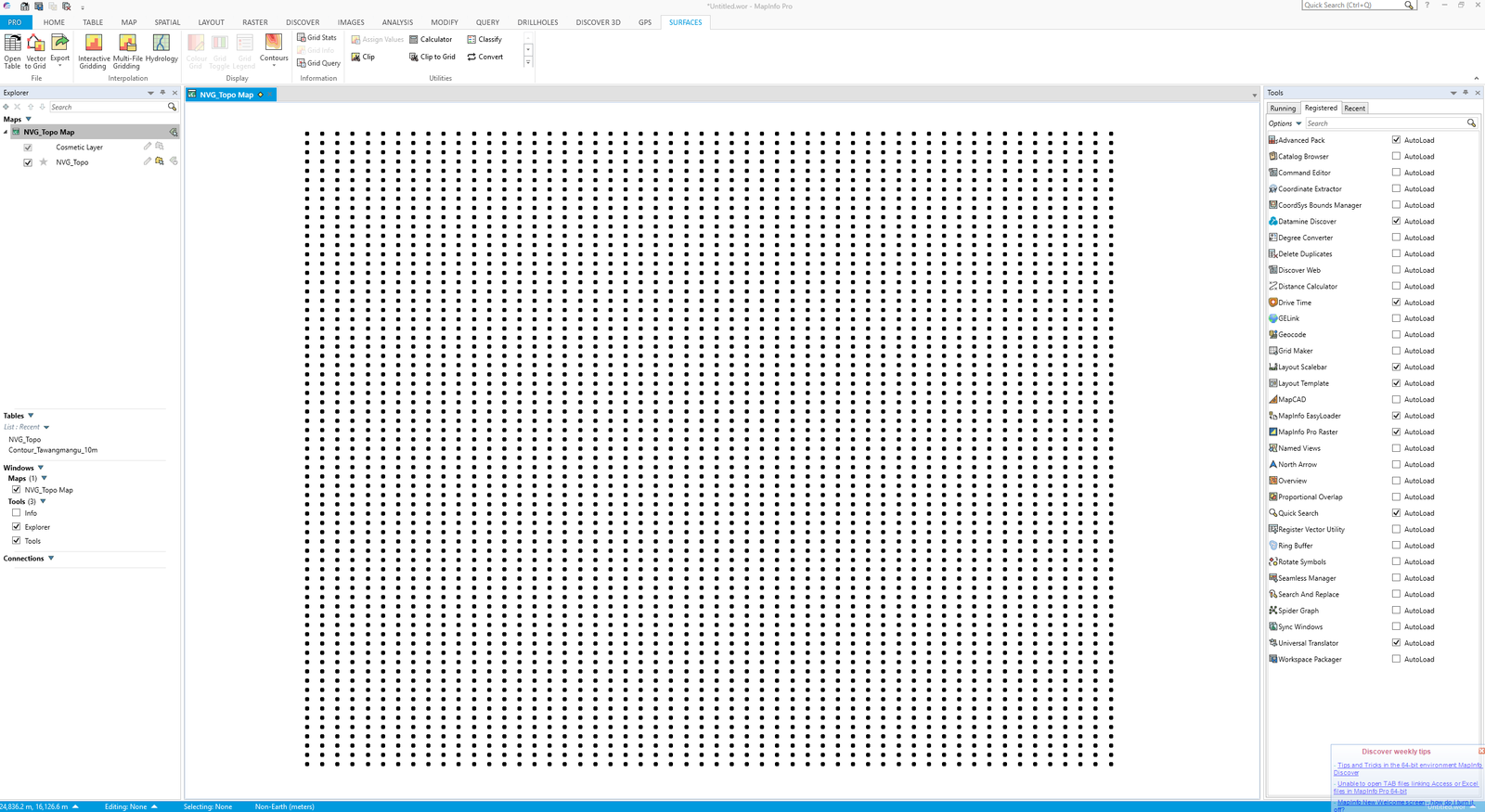
Task: Uncheck NVG_Topo layer visibility checkbox
Action: point(28,162)
